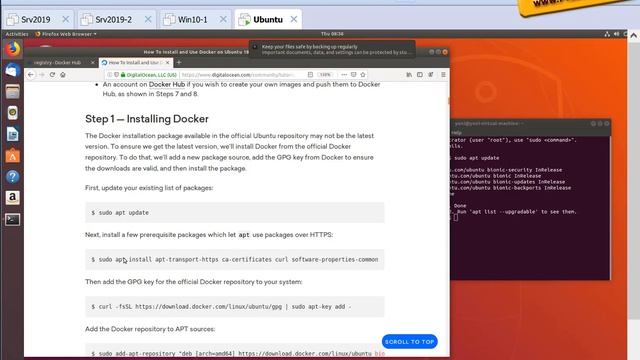Expand the VM tab bar chevron at right
This screenshot has height=360, width=640.
(633, 36)
